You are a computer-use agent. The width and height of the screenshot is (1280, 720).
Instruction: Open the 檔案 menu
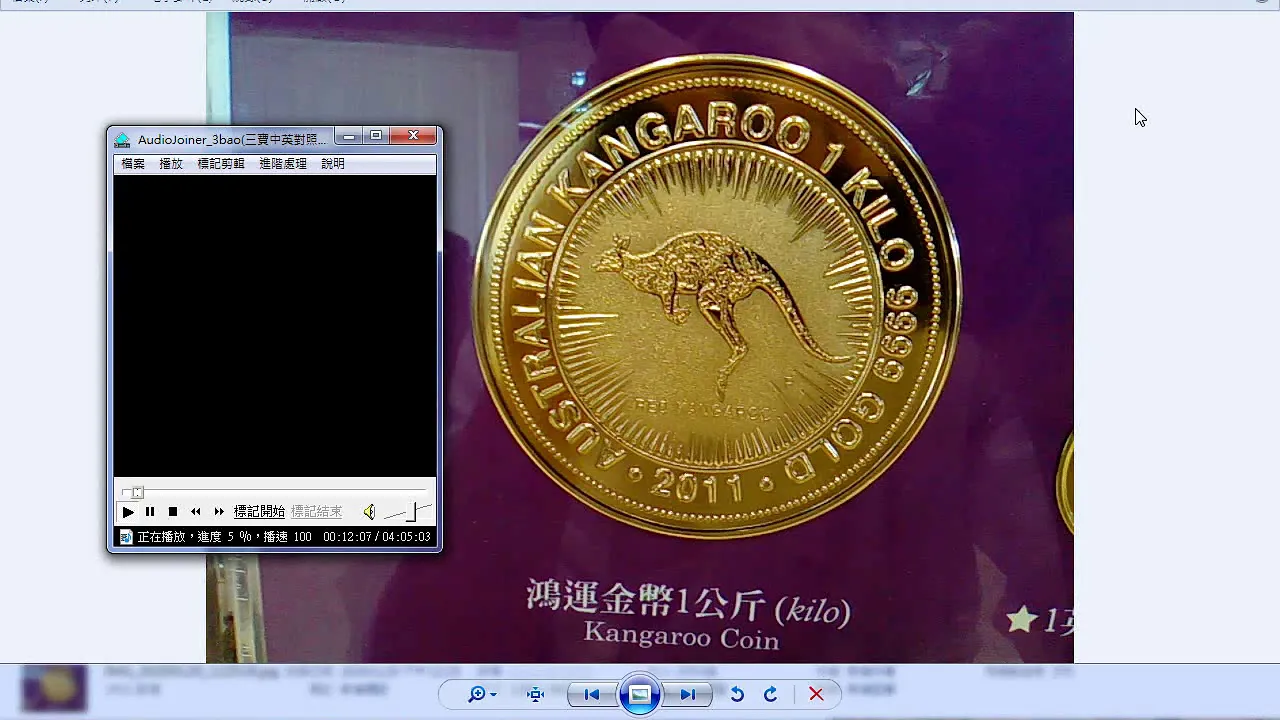tap(133, 164)
